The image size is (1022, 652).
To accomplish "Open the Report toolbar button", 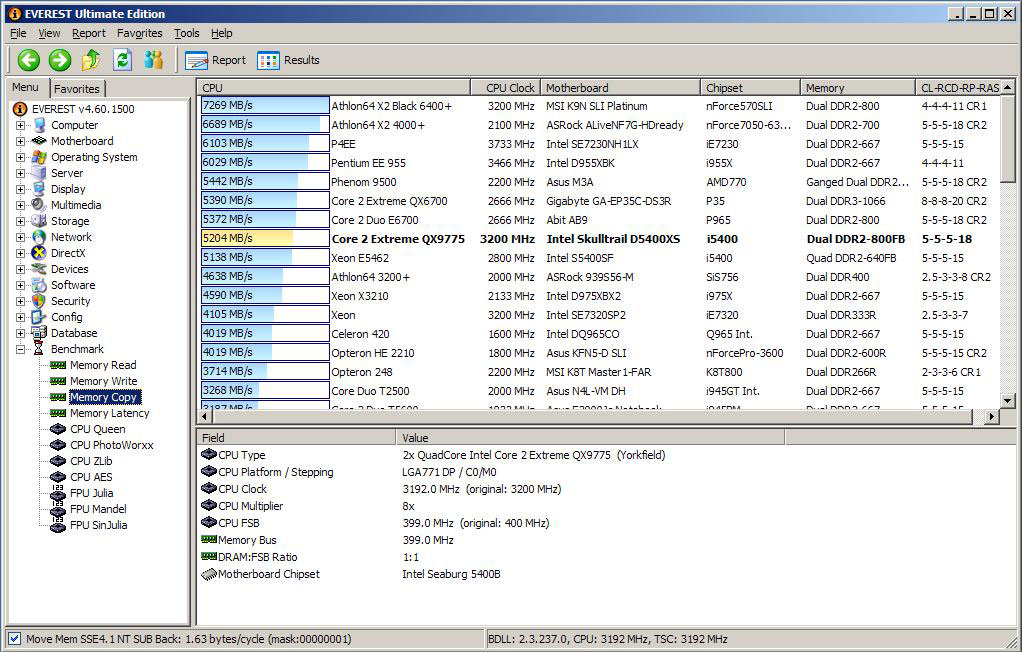I will click(216, 60).
